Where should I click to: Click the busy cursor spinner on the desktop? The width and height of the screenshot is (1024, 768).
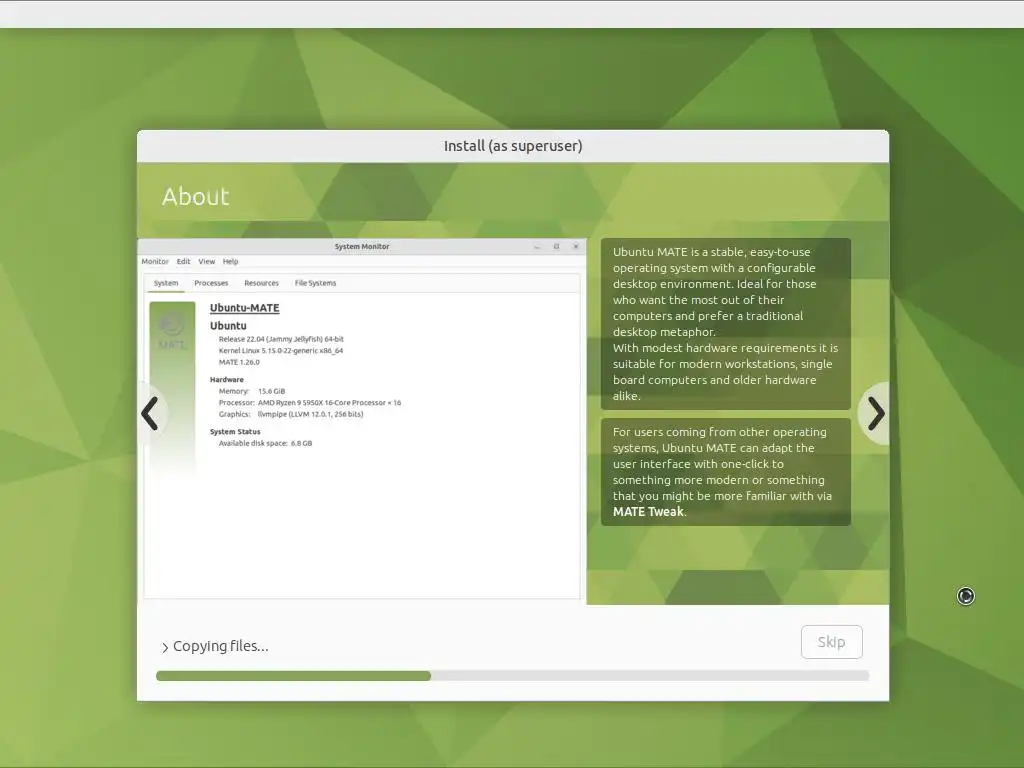[965, 596]
